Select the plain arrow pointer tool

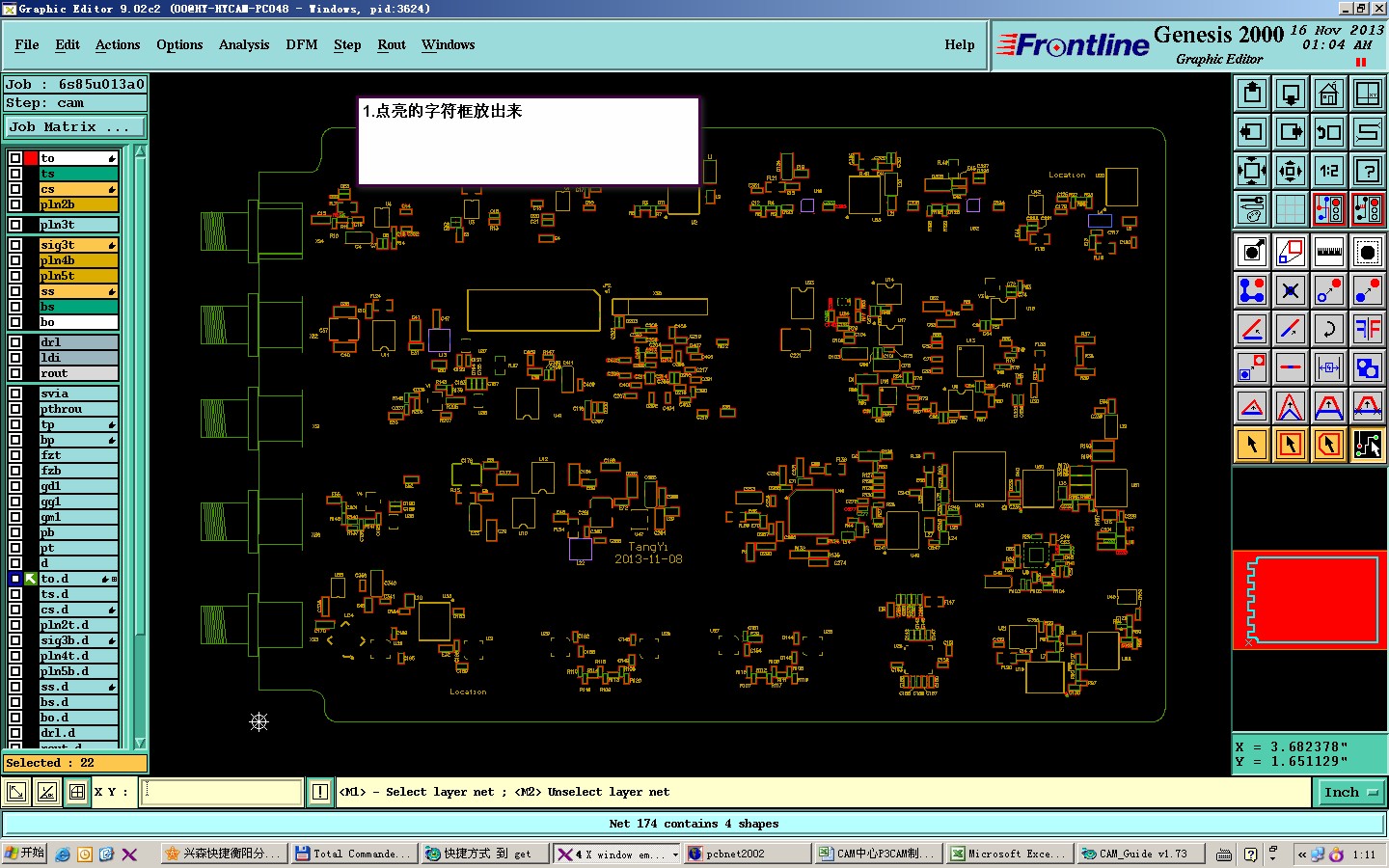1252,445
